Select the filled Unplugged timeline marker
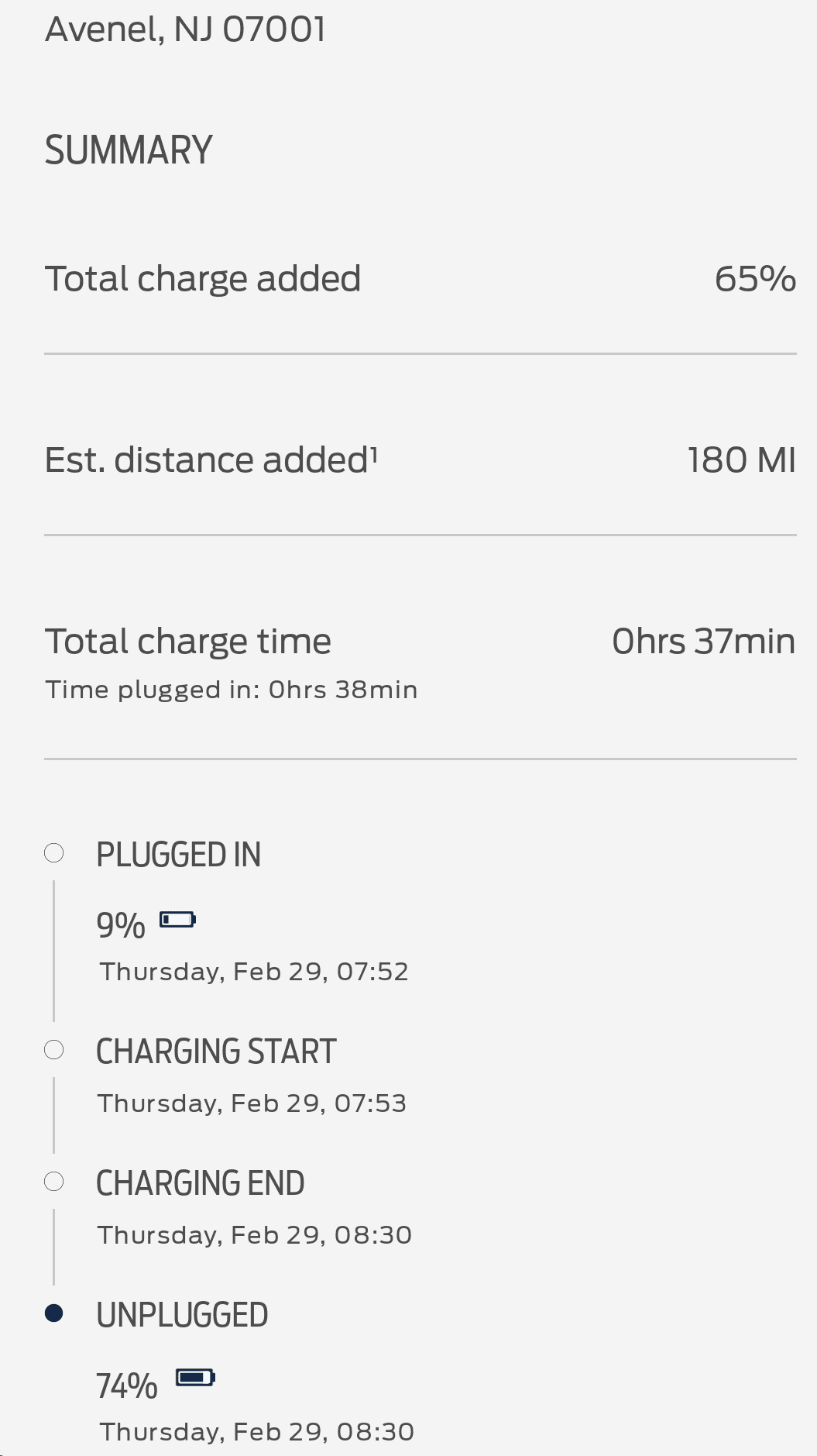Screen dimensions: 817x1456 [x=54, y=1313]
